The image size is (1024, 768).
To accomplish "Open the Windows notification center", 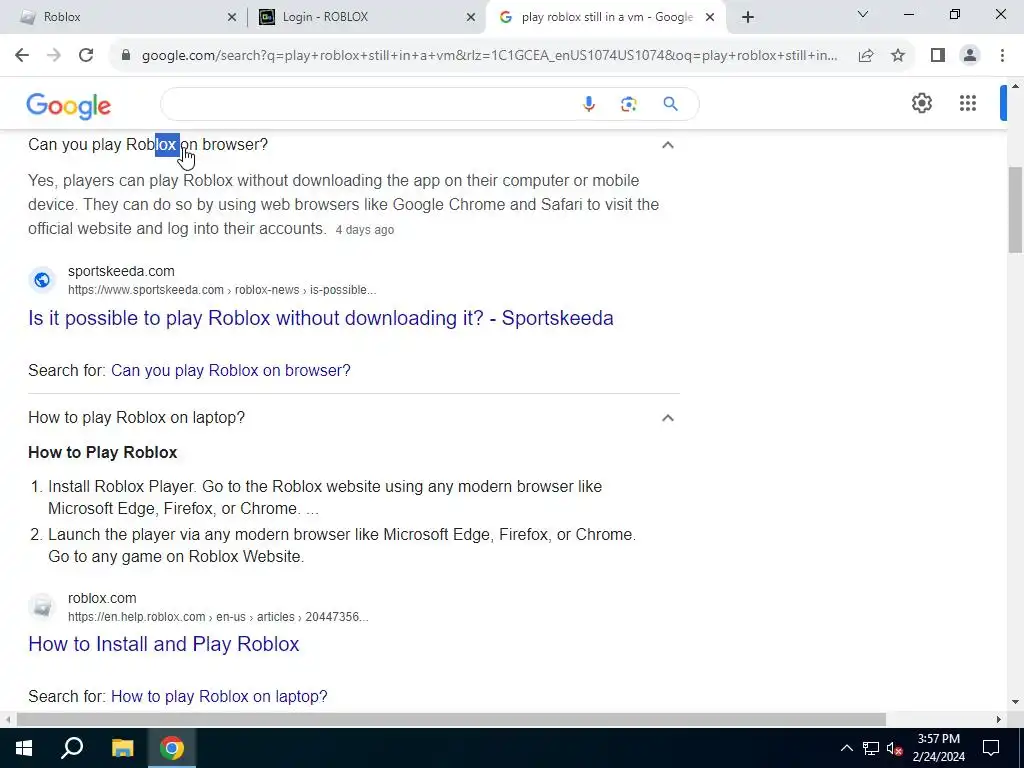I will point(991,748).
